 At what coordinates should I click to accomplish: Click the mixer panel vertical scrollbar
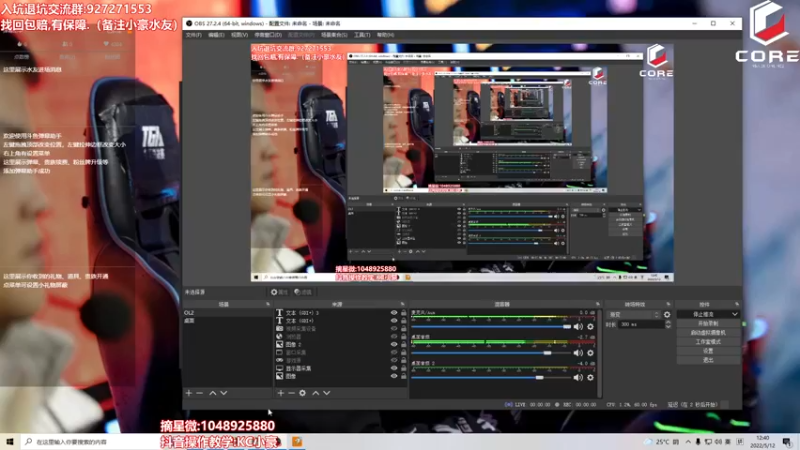[x=600, y=352]
